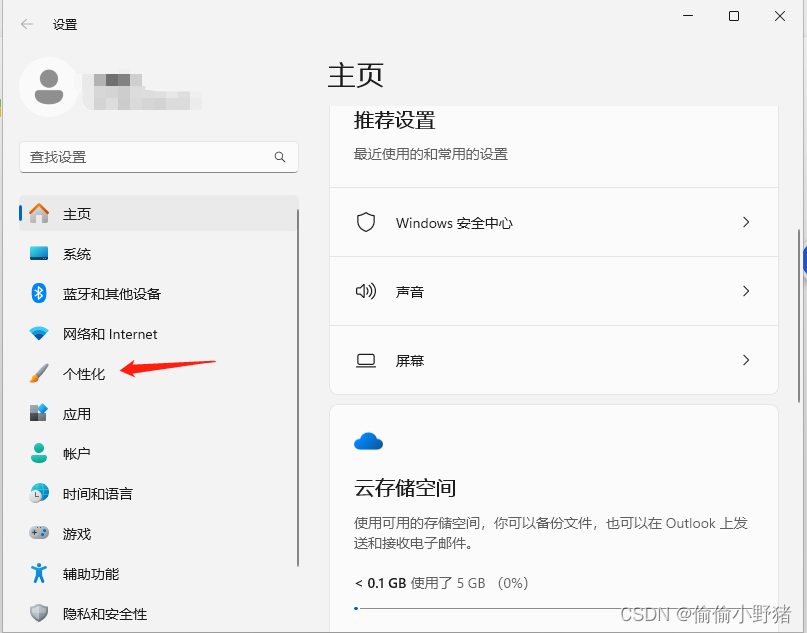This screenshot has width=807, height=633.
Task: Click the 云存储空间 card heading
Action: pyautogui.click(x=405, y=488)
